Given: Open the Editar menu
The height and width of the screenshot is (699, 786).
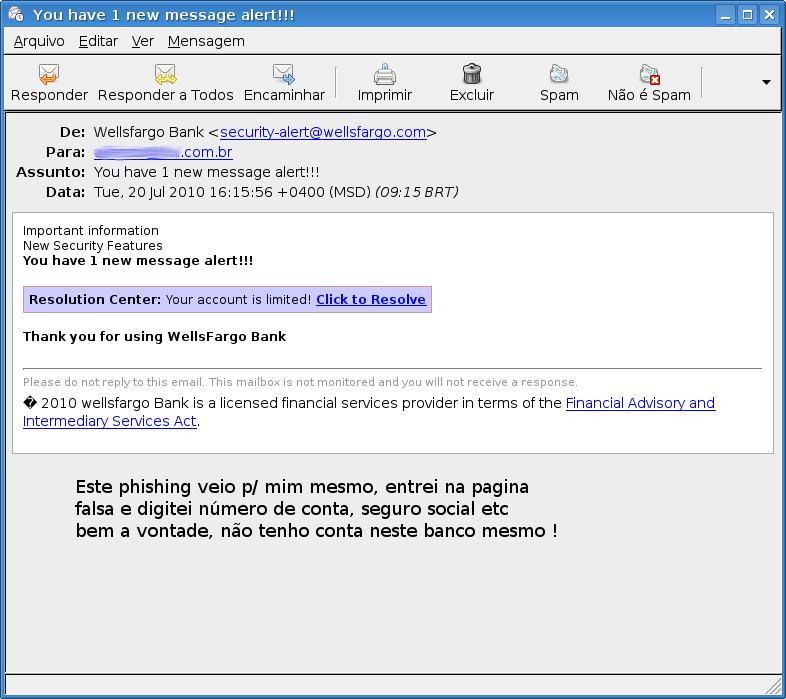Looking at the screenshot, I should [x=98, y=41].
